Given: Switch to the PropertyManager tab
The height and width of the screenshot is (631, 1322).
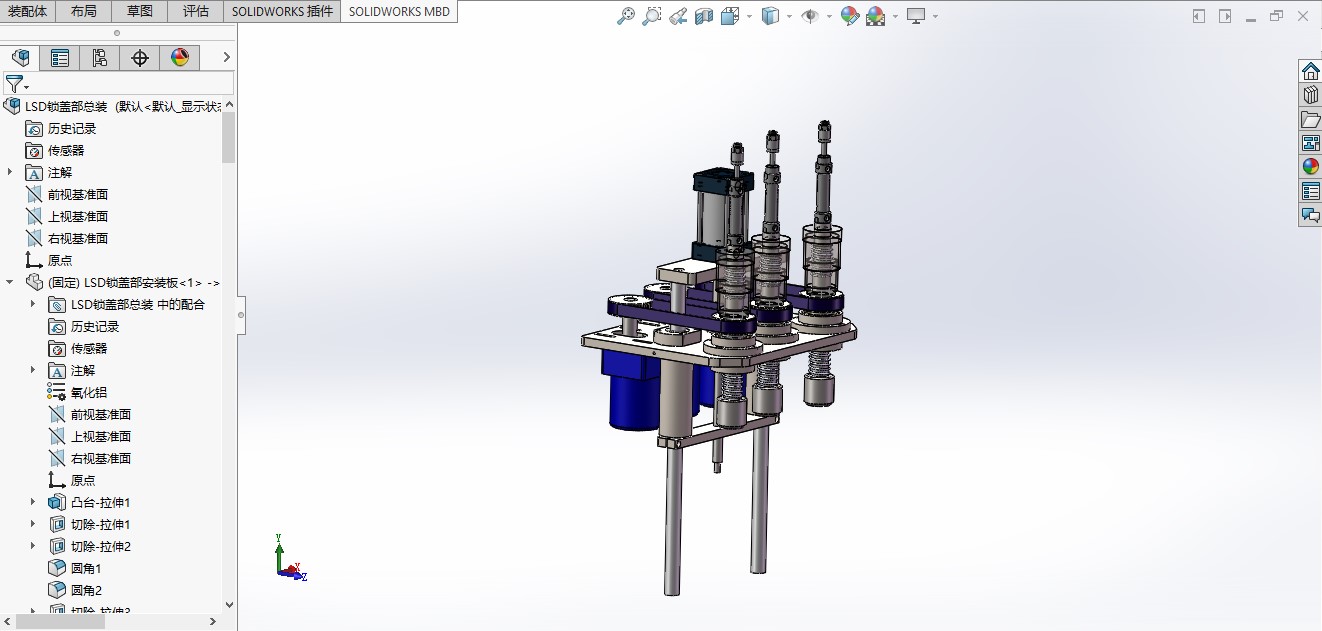Looking at the screenshot, I should (60, 58).
